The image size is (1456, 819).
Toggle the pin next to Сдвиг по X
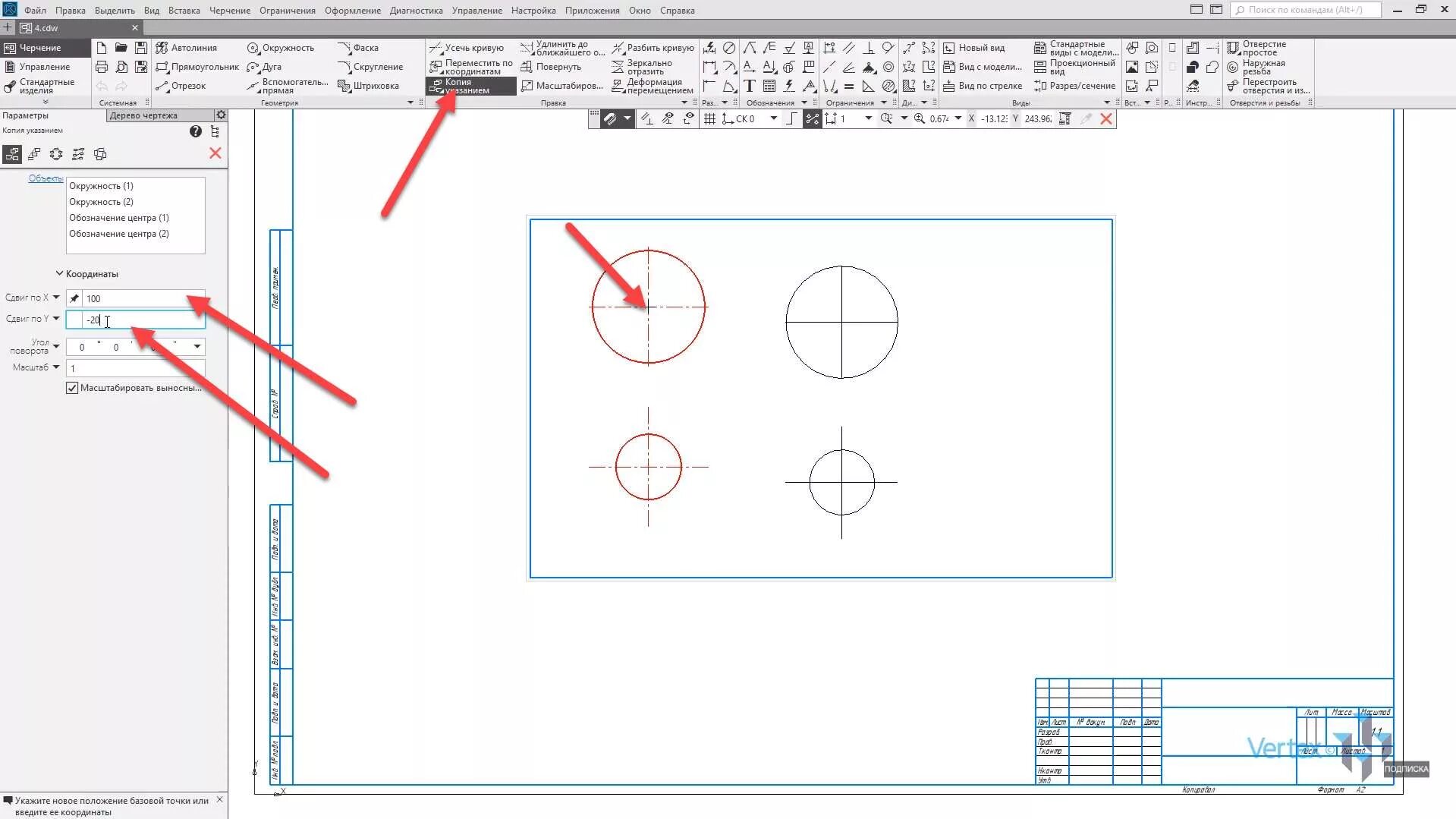pyautogui.click(x=74, y=298)
